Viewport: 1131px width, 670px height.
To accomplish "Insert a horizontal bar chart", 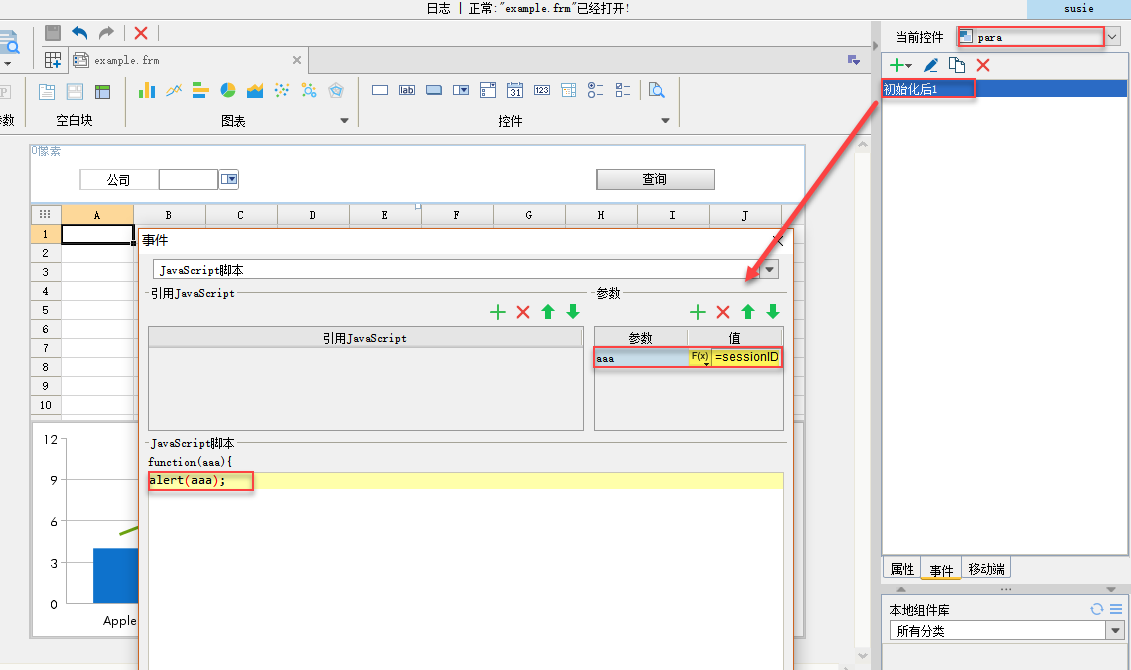I will pos(201,90).
